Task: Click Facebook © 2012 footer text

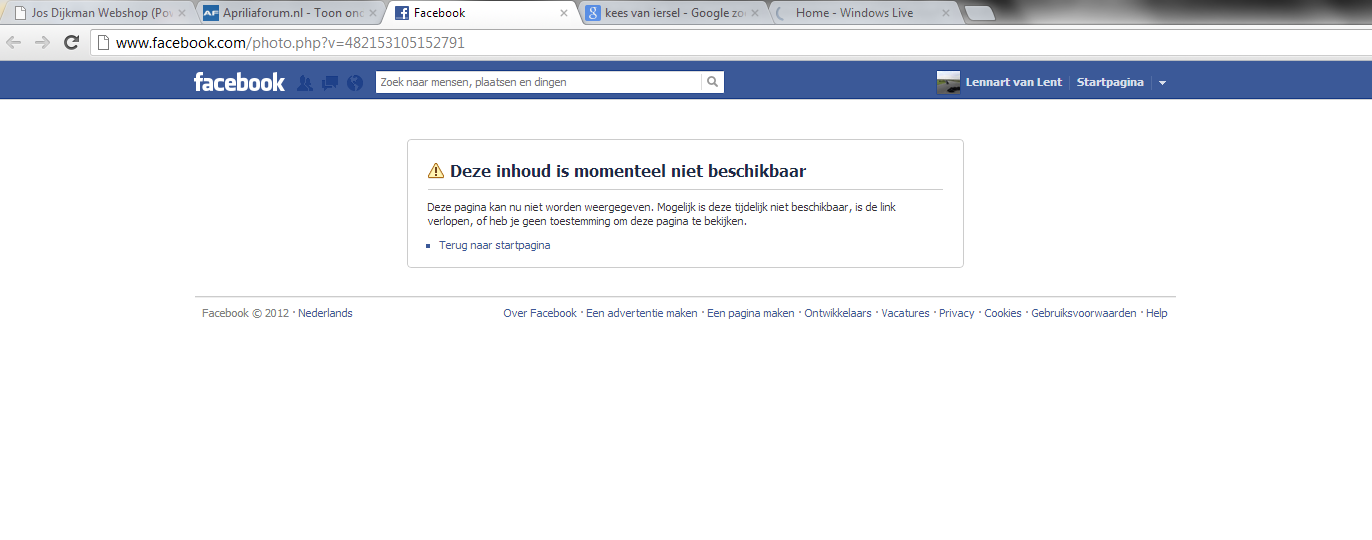Action: [x=246, y=313]
